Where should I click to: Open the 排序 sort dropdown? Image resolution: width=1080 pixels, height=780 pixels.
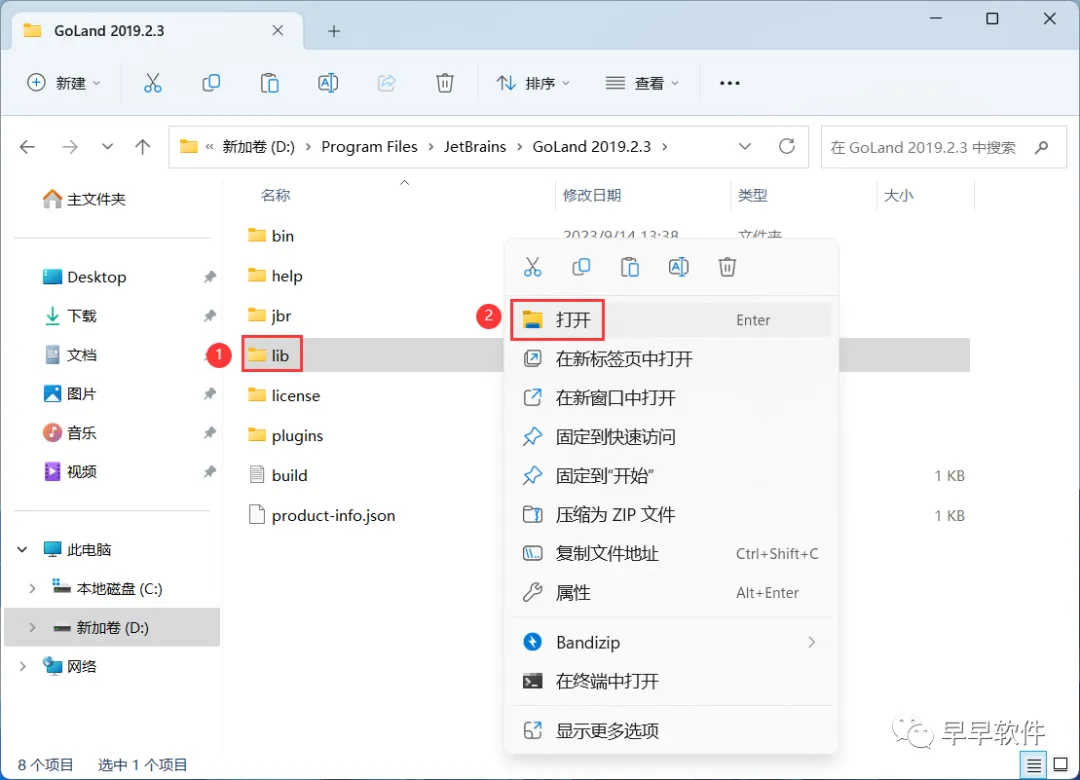coord(534,83)
